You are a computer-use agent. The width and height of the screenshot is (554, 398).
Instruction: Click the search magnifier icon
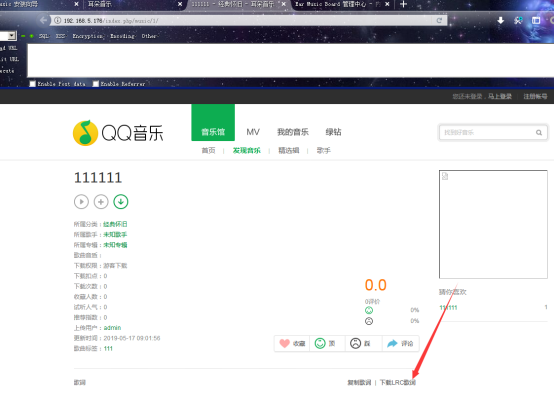coord(539,133)
